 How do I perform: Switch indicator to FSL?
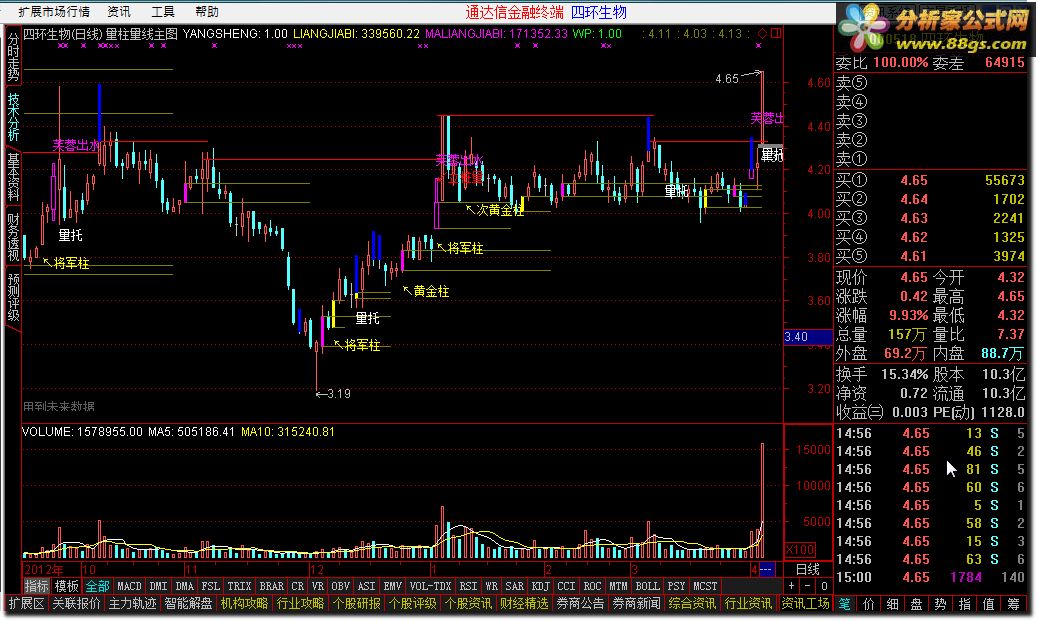tap(211, 586)
